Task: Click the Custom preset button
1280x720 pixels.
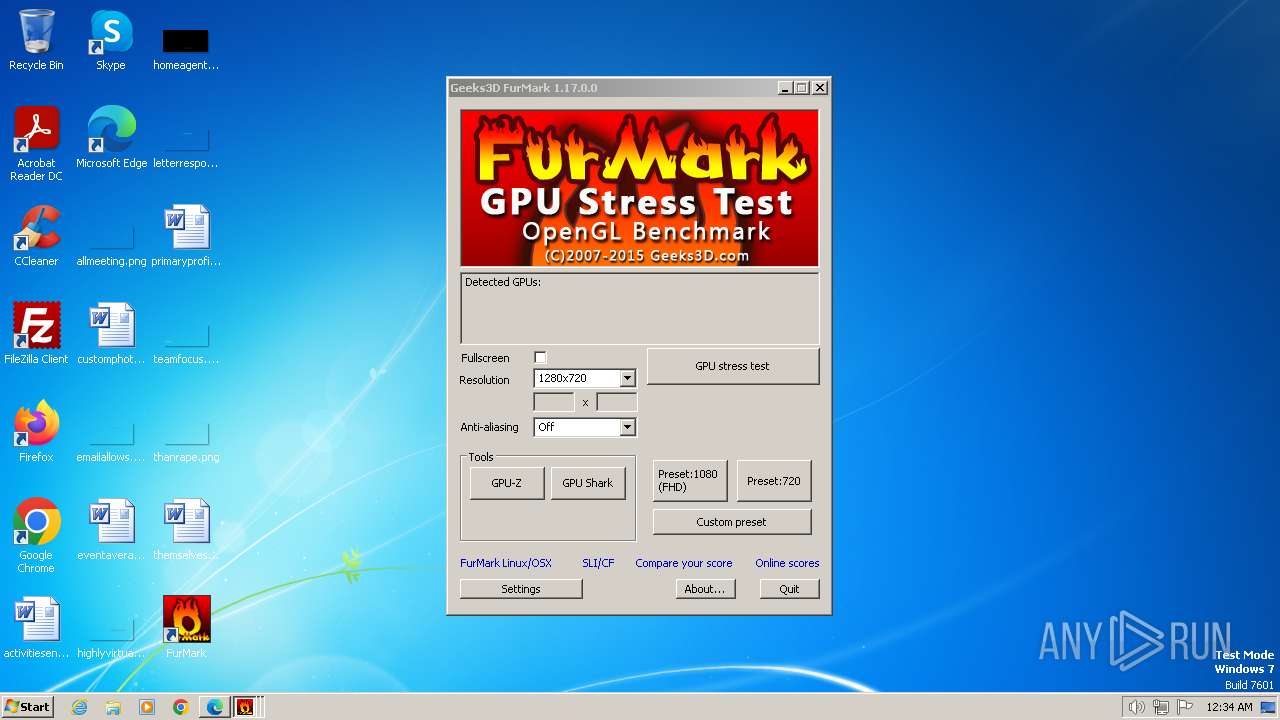Action: [x=732, y=522]
